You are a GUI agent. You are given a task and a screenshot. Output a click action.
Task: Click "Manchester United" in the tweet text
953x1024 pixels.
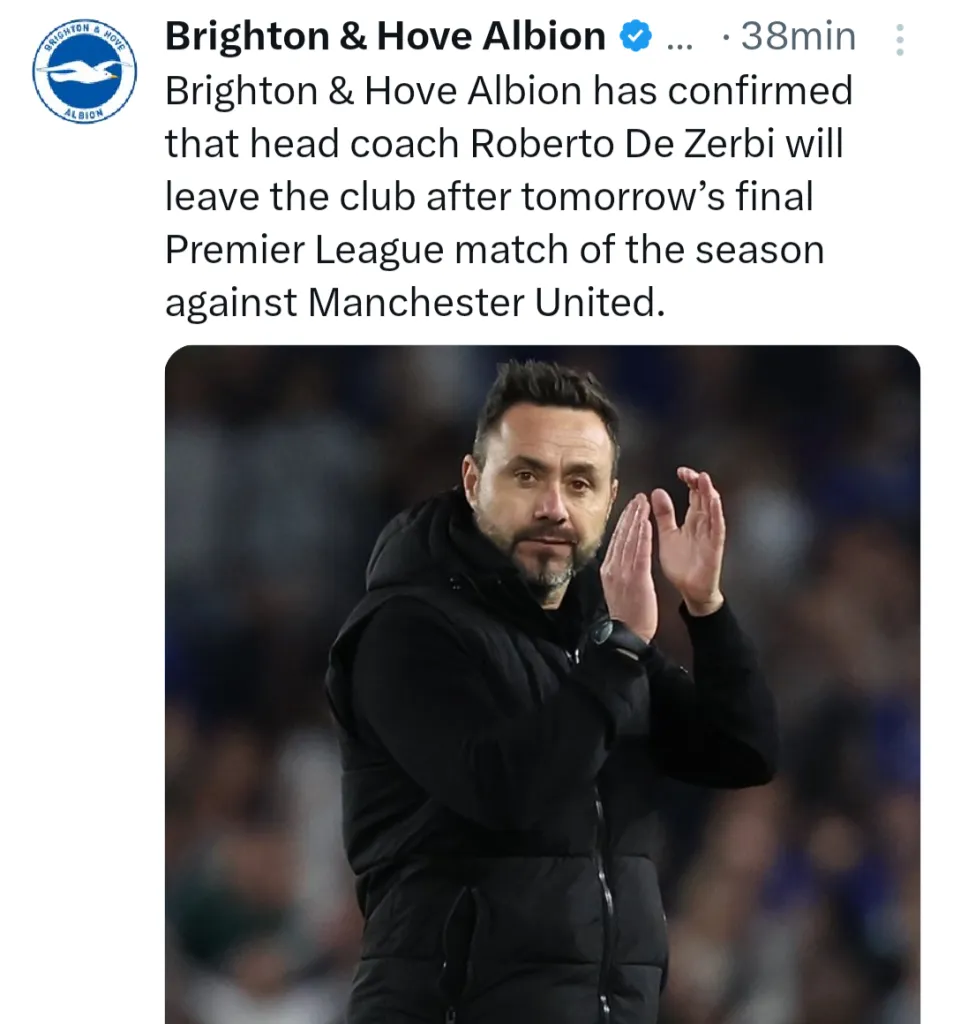tap(484, 302)
